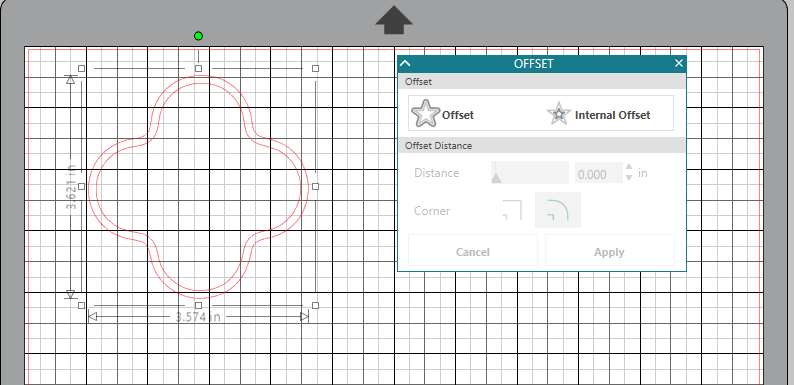794x385 pixels.
Task: Click the bottom-center resize handle
Action: pos(198,305)
